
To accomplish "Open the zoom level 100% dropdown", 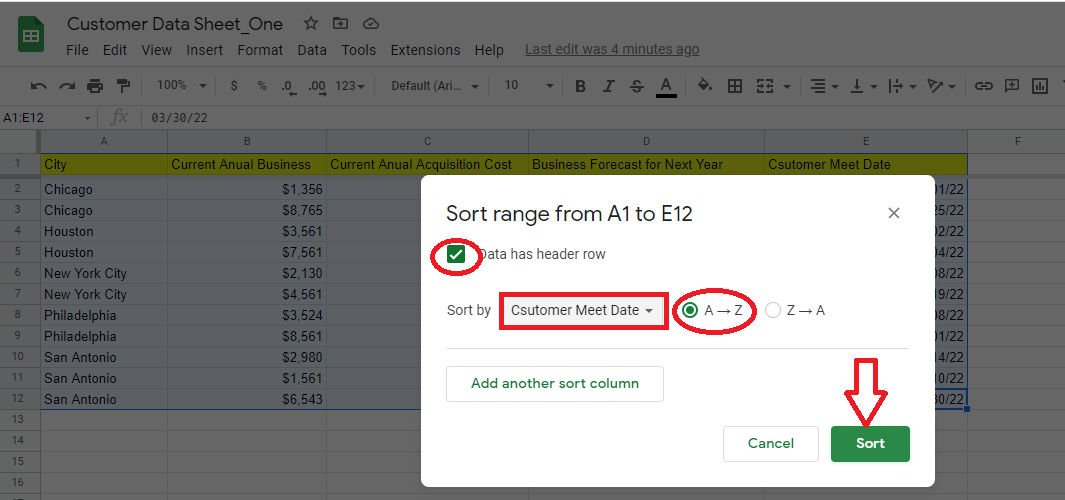I will pyautogui.click(x=181, y=86).
